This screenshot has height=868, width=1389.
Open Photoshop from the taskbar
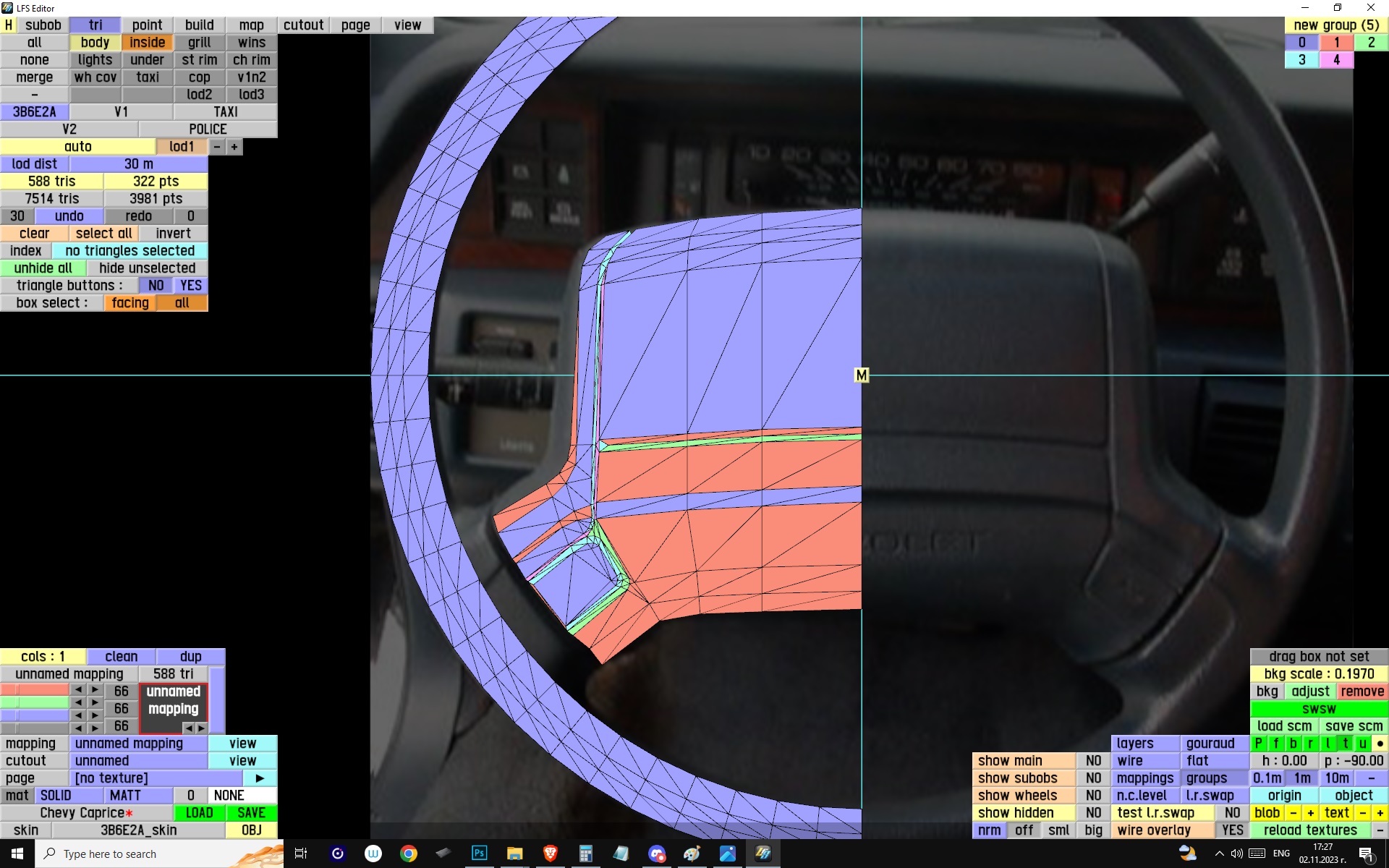pos(479,854)
